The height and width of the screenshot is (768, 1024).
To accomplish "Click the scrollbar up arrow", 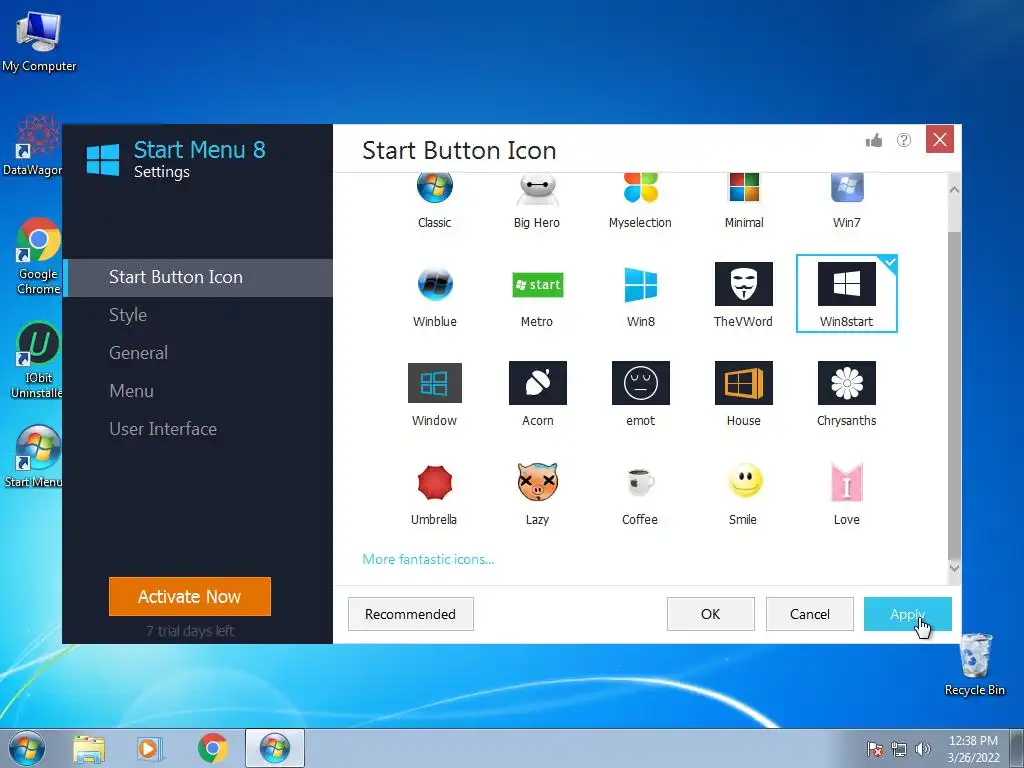I will (x=954, y=190).
